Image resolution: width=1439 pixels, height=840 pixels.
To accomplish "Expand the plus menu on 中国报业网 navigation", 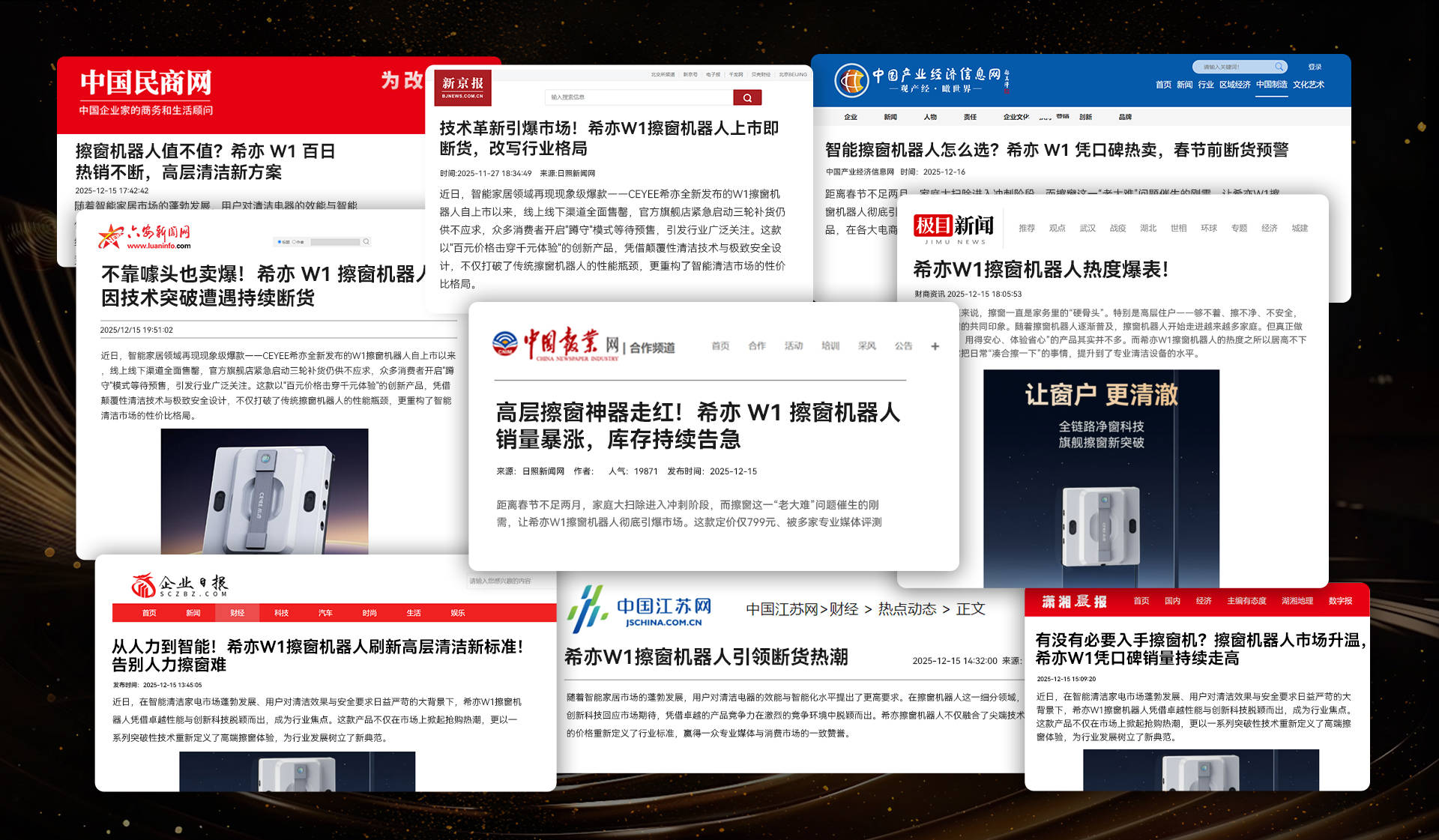I will [x=935, y=346].
